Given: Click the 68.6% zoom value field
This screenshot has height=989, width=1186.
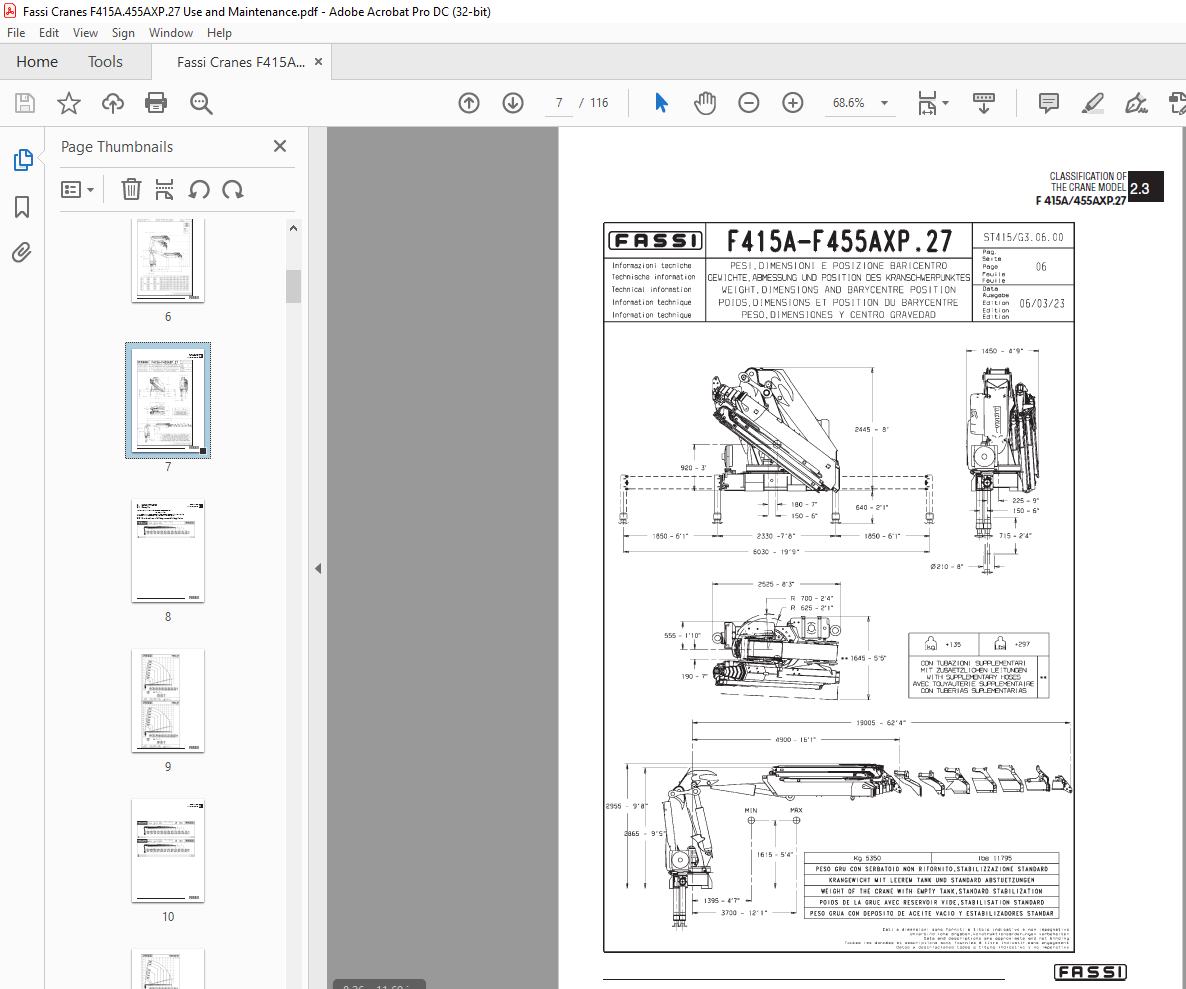Looking at the screenshot, I should (x=849, y=103).
